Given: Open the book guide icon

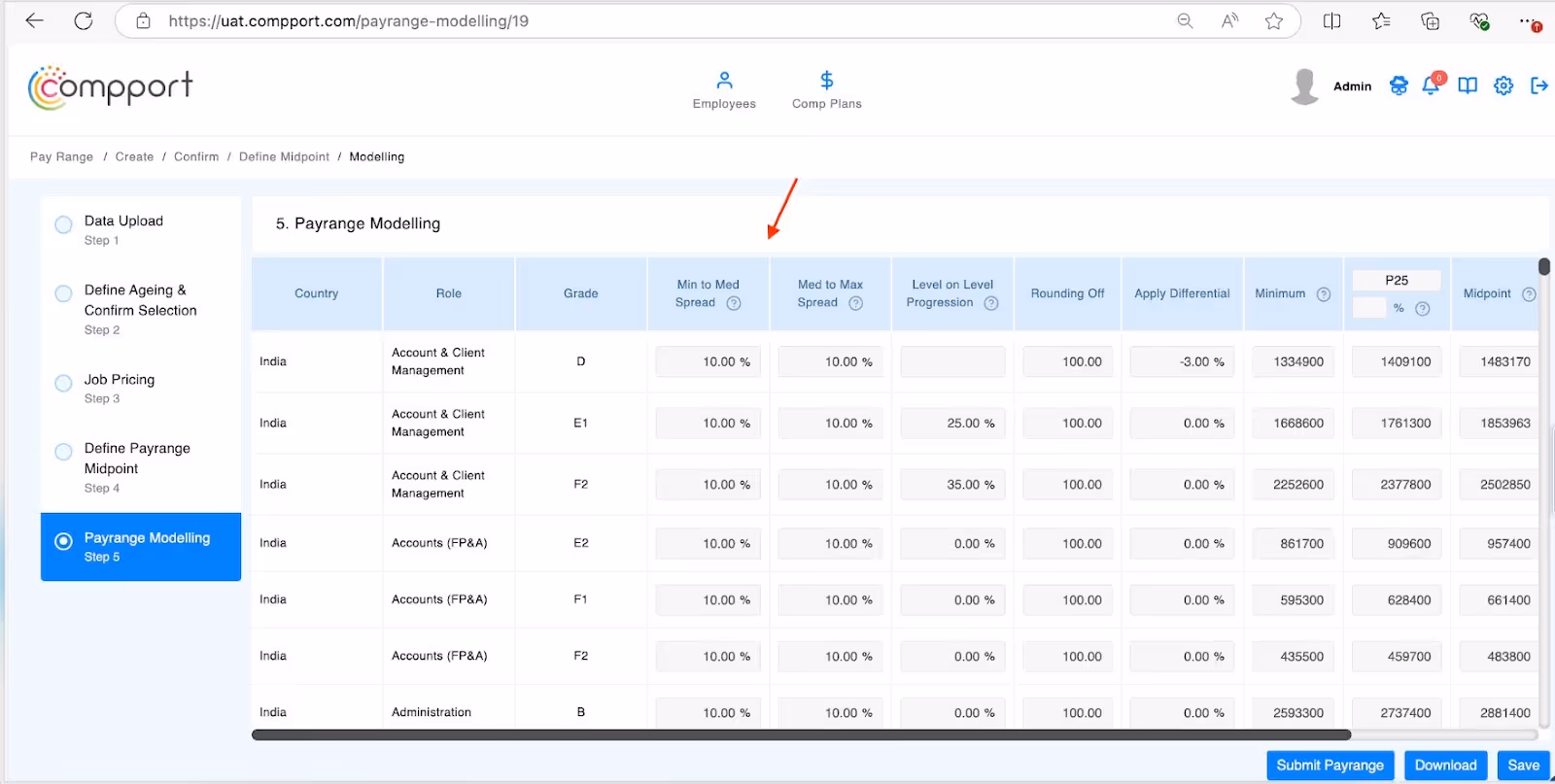Looking at the screenshot, I should (1468, 85).
